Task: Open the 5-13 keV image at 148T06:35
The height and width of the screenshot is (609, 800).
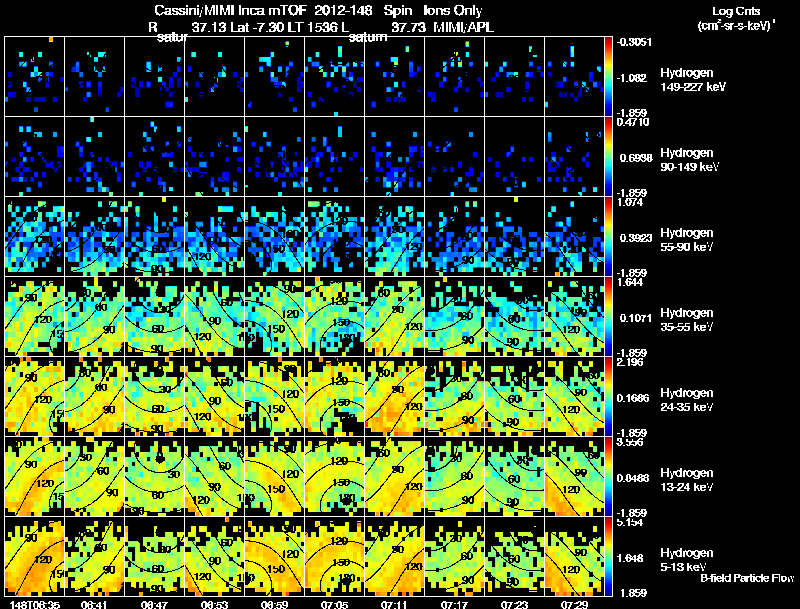Action: [x=35, y=556]
